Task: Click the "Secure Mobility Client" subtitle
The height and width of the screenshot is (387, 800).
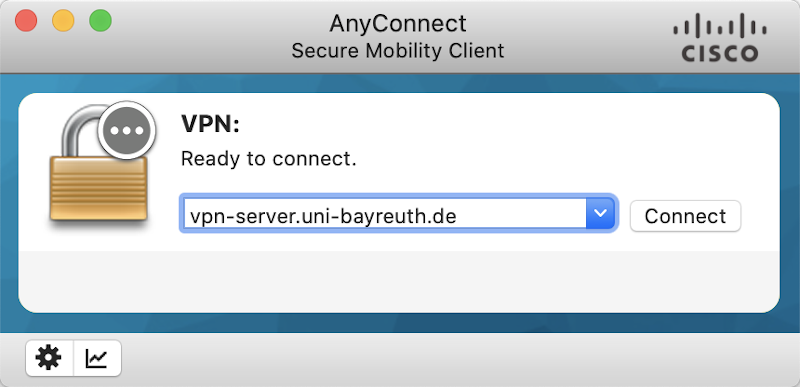Action: 397,51
